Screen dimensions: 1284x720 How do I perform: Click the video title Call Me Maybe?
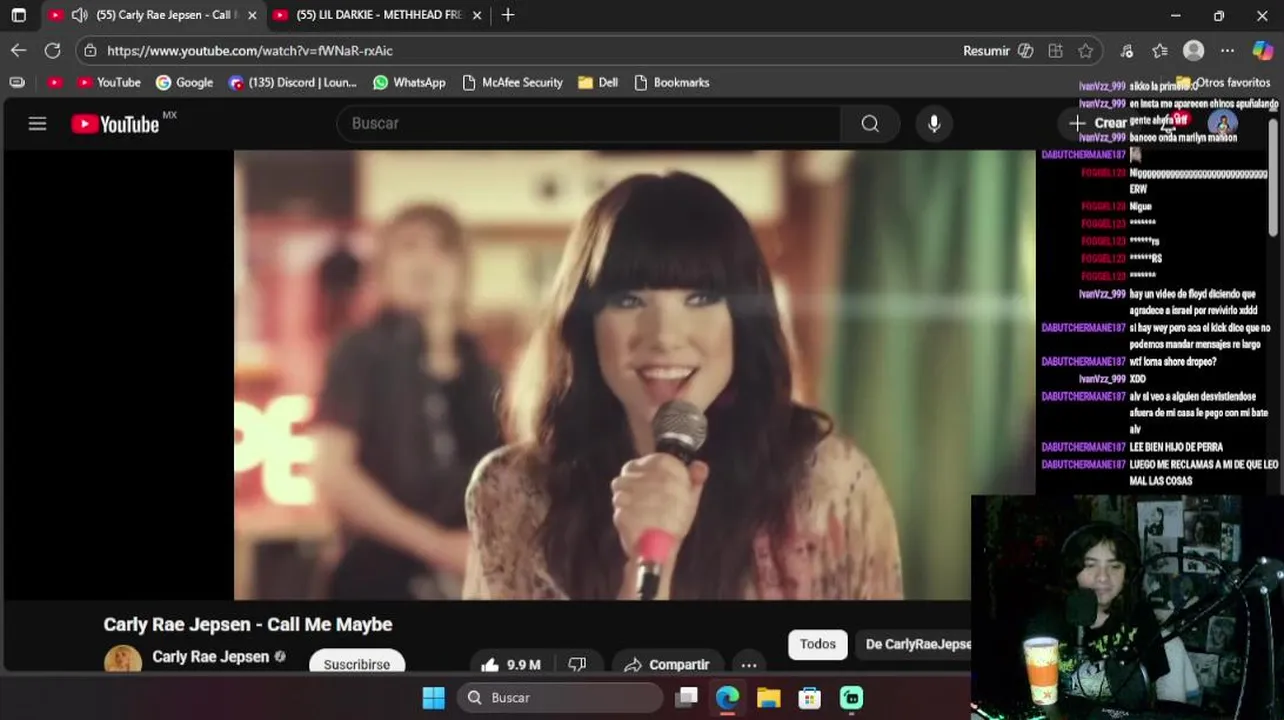pos(248,624)
